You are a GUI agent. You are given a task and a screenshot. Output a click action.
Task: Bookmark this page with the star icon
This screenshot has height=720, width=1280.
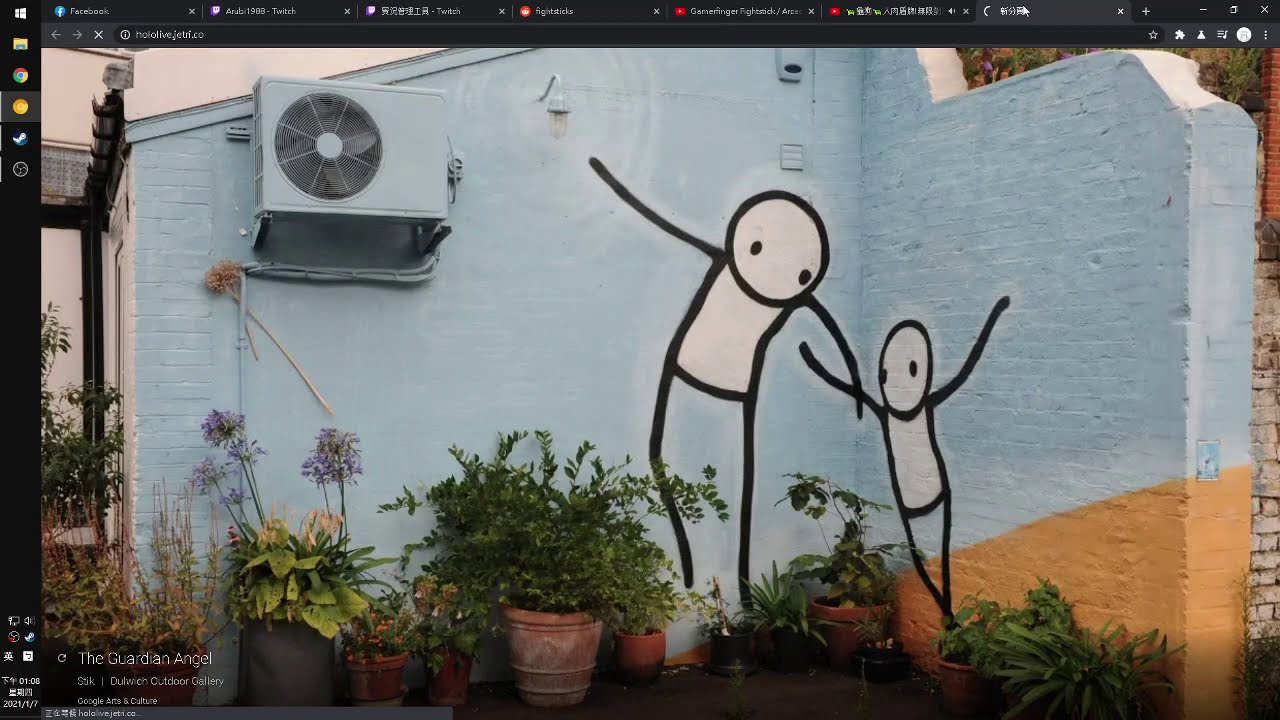(x=1153, y=34)
